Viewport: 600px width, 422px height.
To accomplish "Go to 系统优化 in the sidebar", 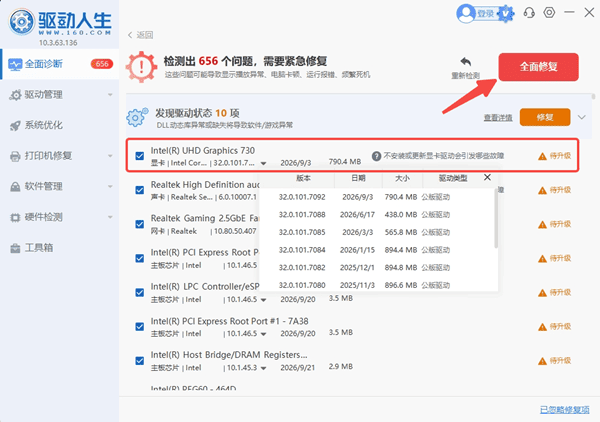I will (x=60, y=125).
